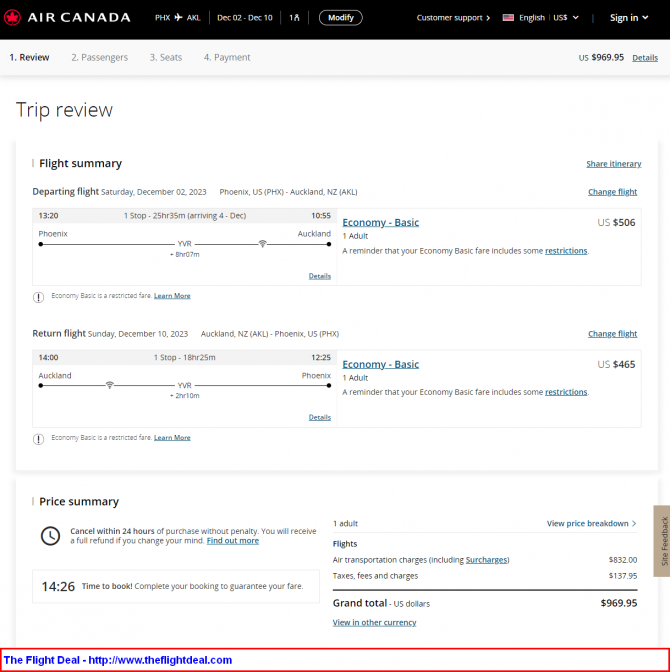Click the airplane icon between PHX and AKL

click(178, 18)
